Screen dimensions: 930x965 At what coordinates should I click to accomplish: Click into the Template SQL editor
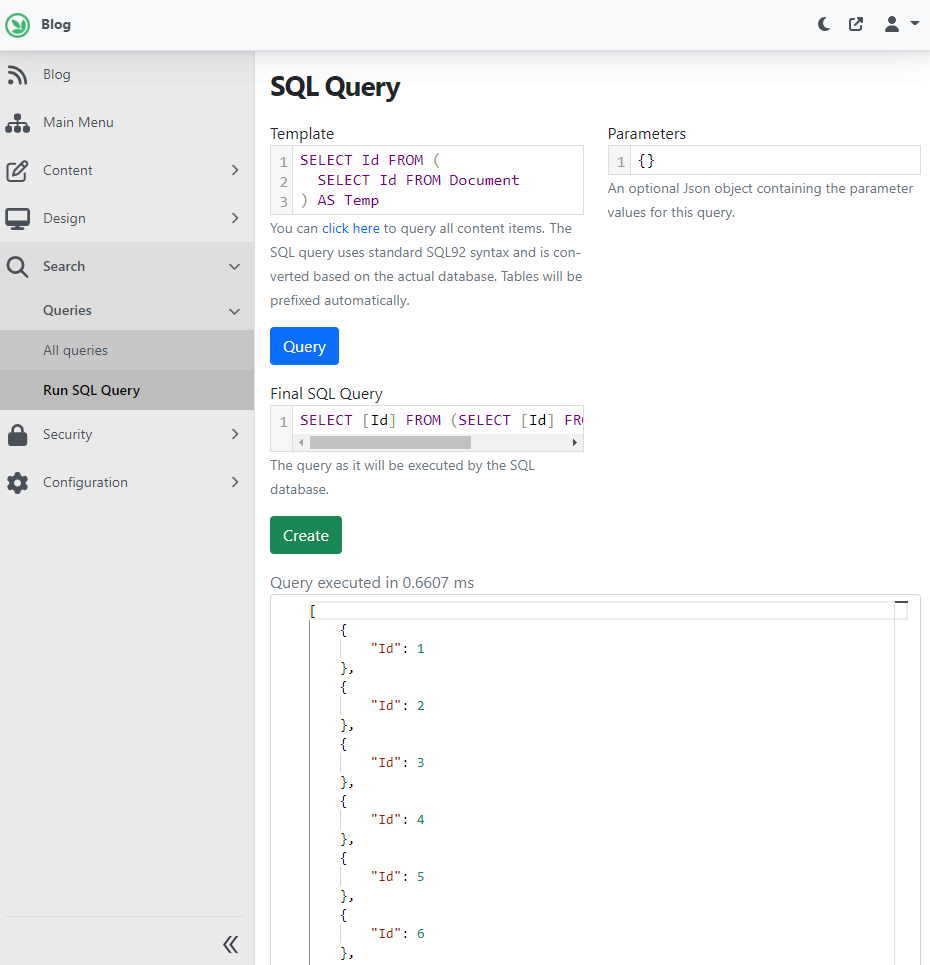(x=427, y=180)
